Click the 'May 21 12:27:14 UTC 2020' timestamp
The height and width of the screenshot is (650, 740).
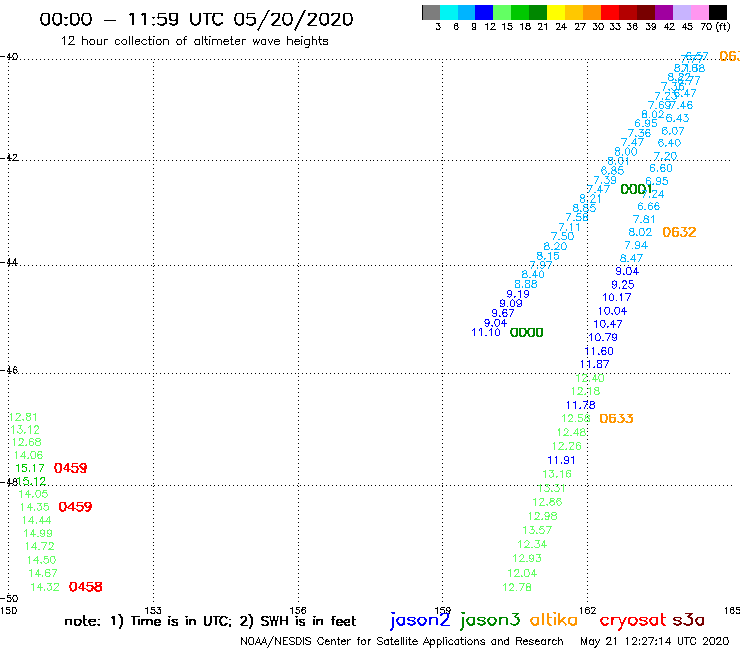(655, 642)
